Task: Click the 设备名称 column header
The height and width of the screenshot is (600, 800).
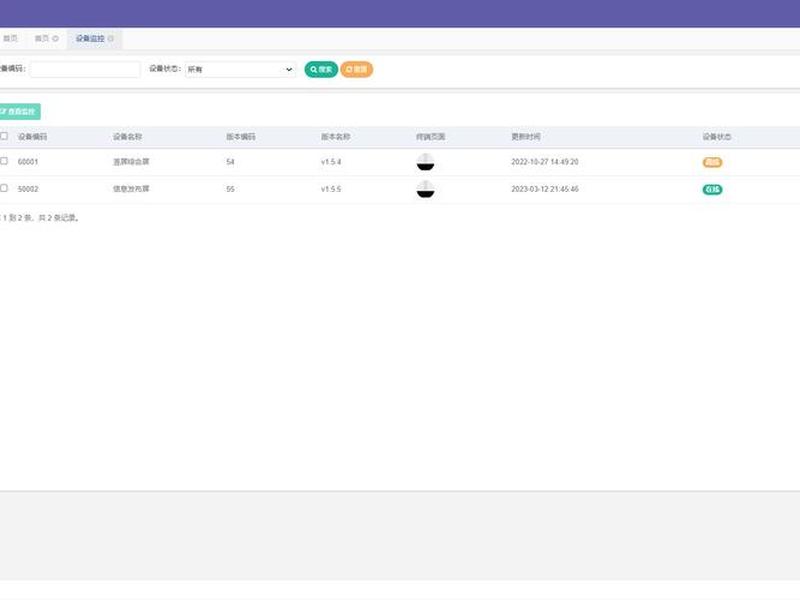Action: click(x=128, y=137)
